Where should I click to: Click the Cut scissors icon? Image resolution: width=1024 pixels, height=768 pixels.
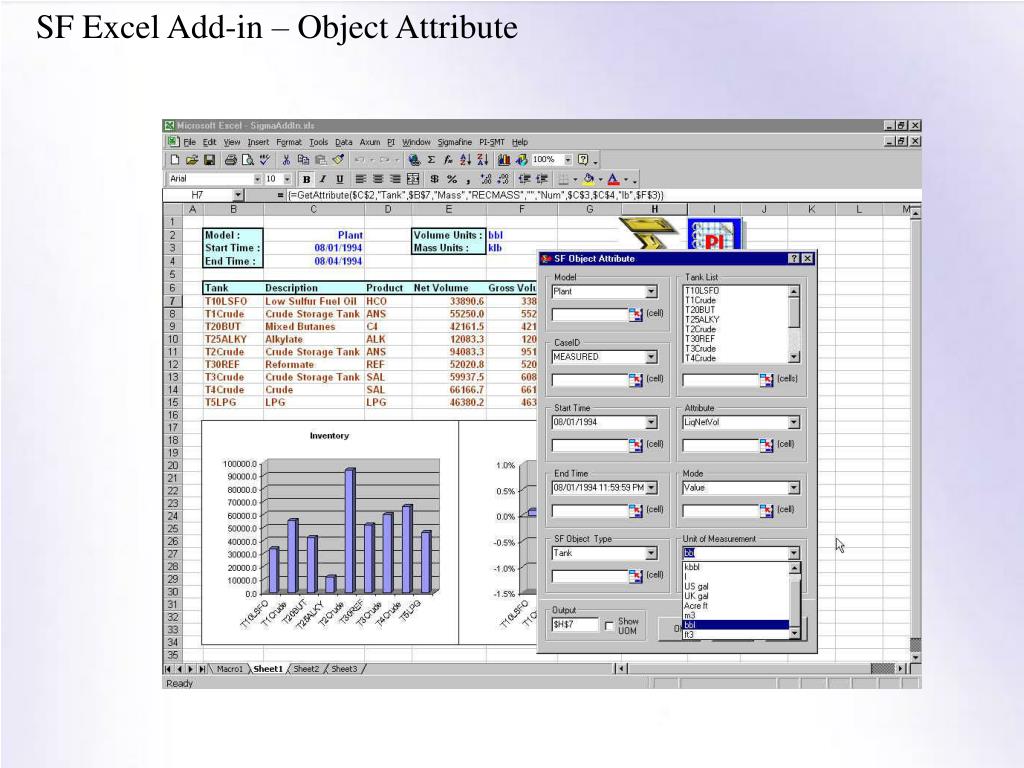click(286, 159)
